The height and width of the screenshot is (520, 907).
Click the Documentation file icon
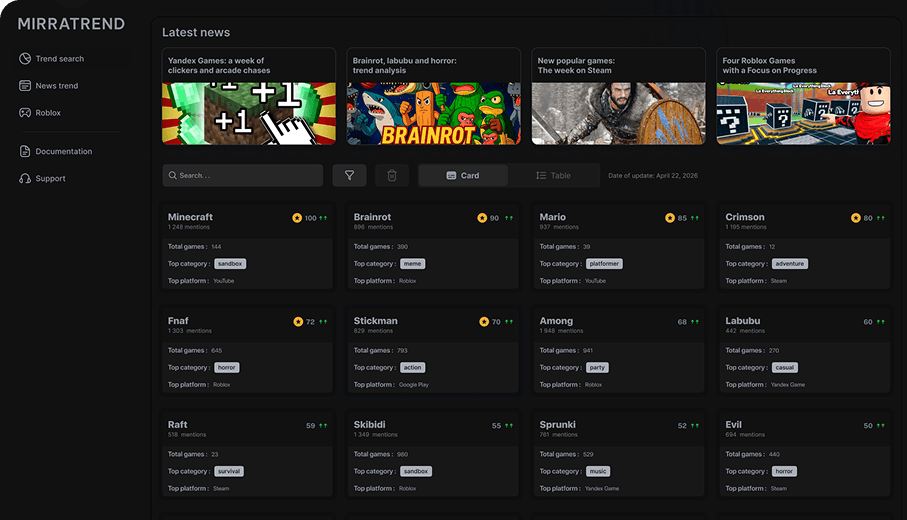click(x=25, y=152)
